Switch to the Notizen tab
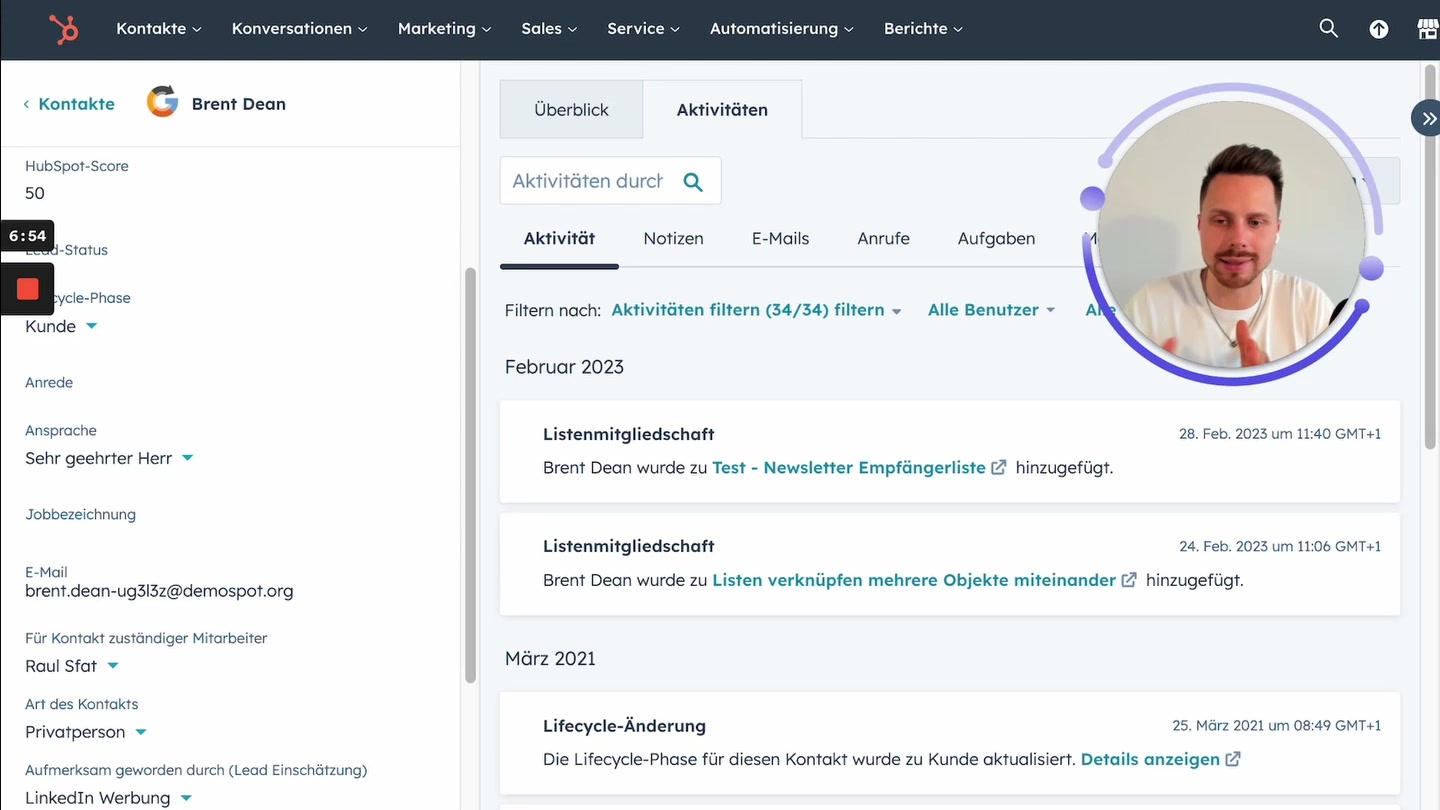 click(673, 238)
